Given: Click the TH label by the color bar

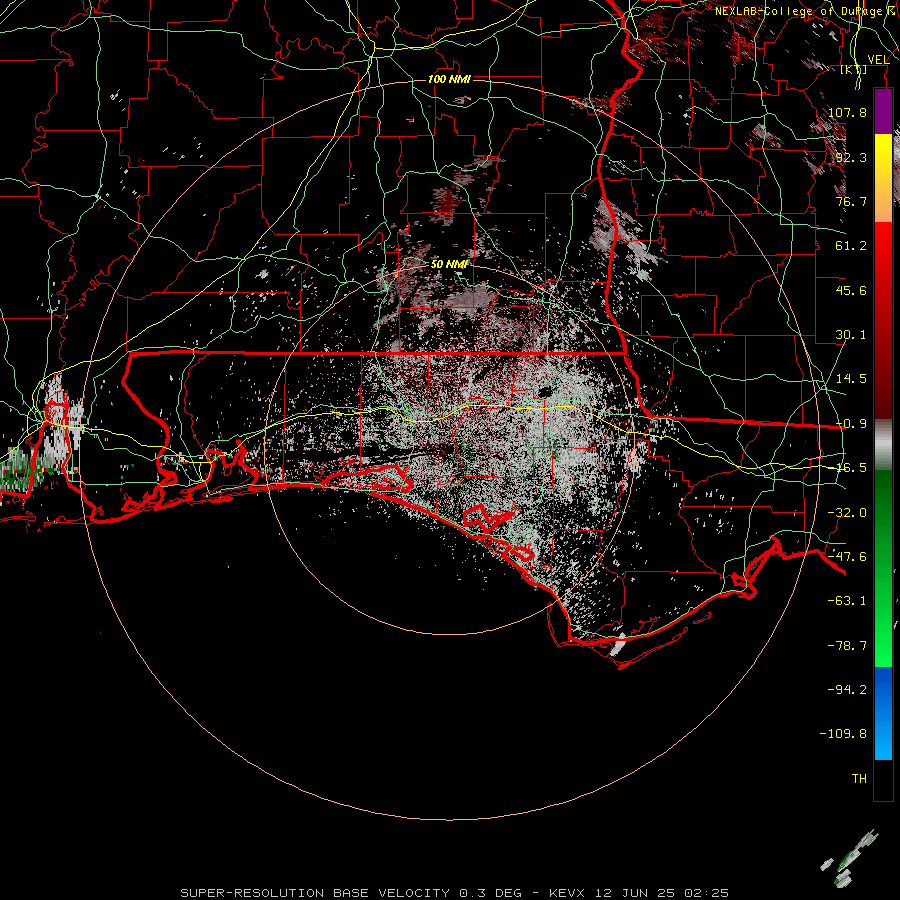Looking at the screenshot, I should click(x=859, y=779).
